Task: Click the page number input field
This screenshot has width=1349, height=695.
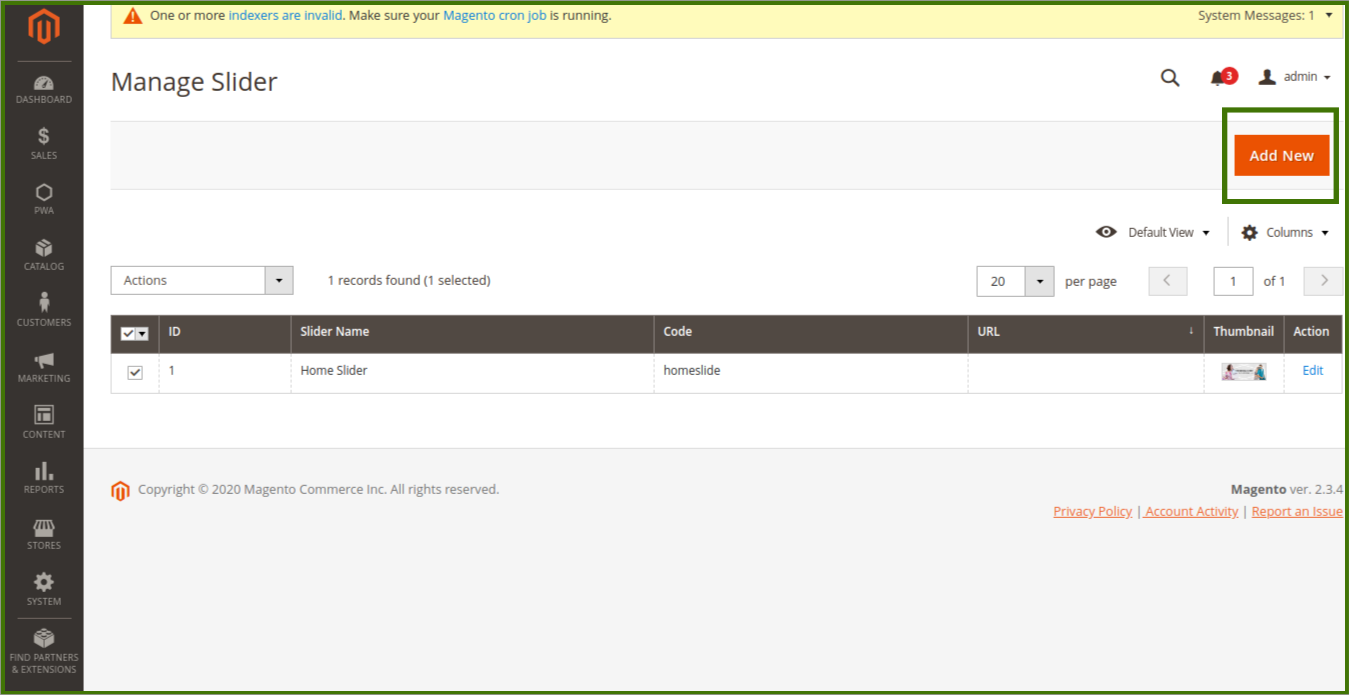Action: (x=1233, y=282)
